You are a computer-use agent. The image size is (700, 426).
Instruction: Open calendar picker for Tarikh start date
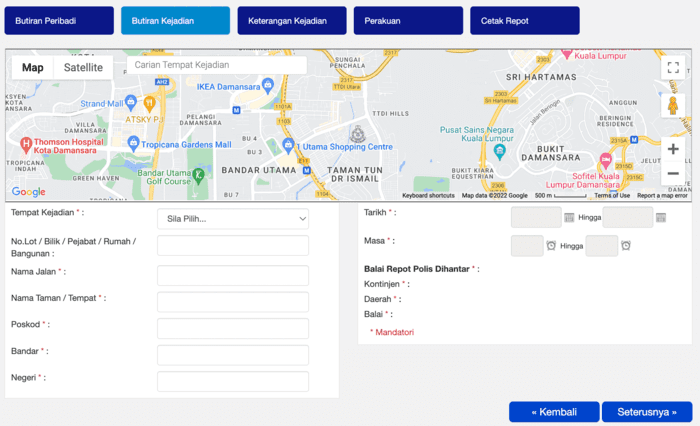point(569,217)
